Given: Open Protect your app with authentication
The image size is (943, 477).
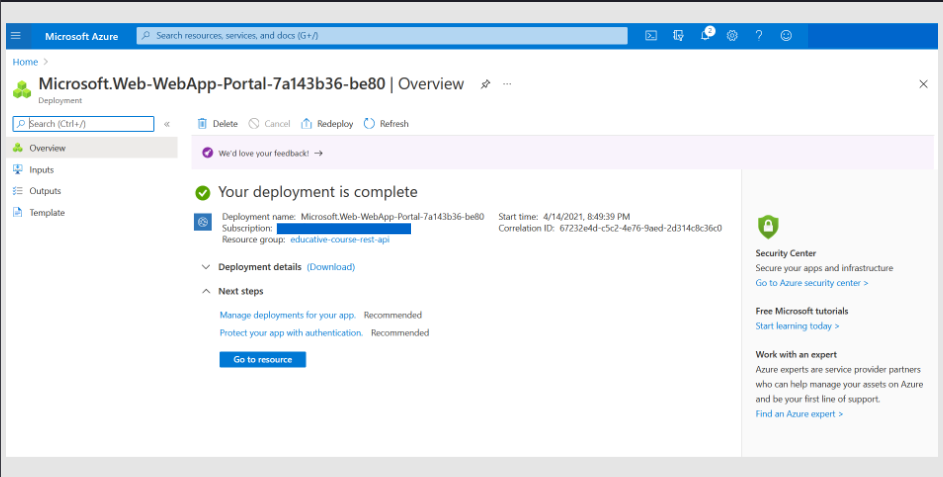Looking at the screenshot, I should (x=291, y=333).
